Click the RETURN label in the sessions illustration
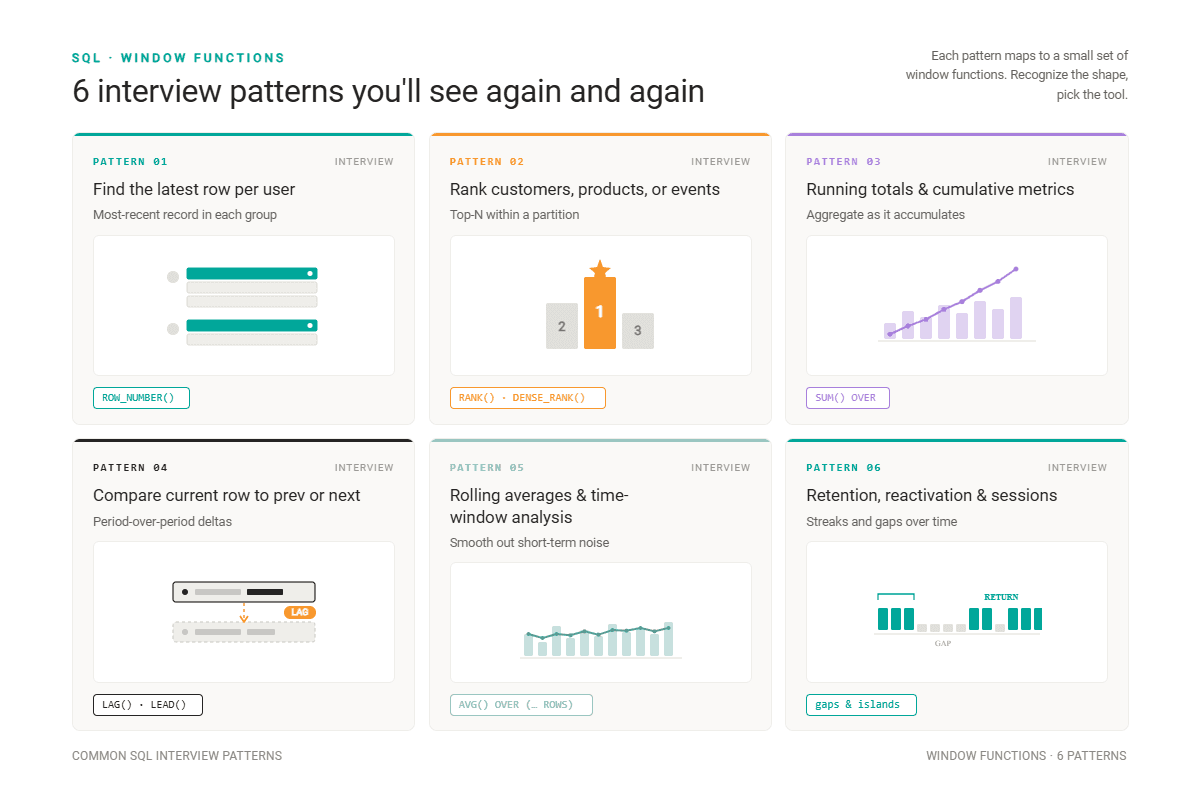The image size is (1200, 800). point(1001,597)
